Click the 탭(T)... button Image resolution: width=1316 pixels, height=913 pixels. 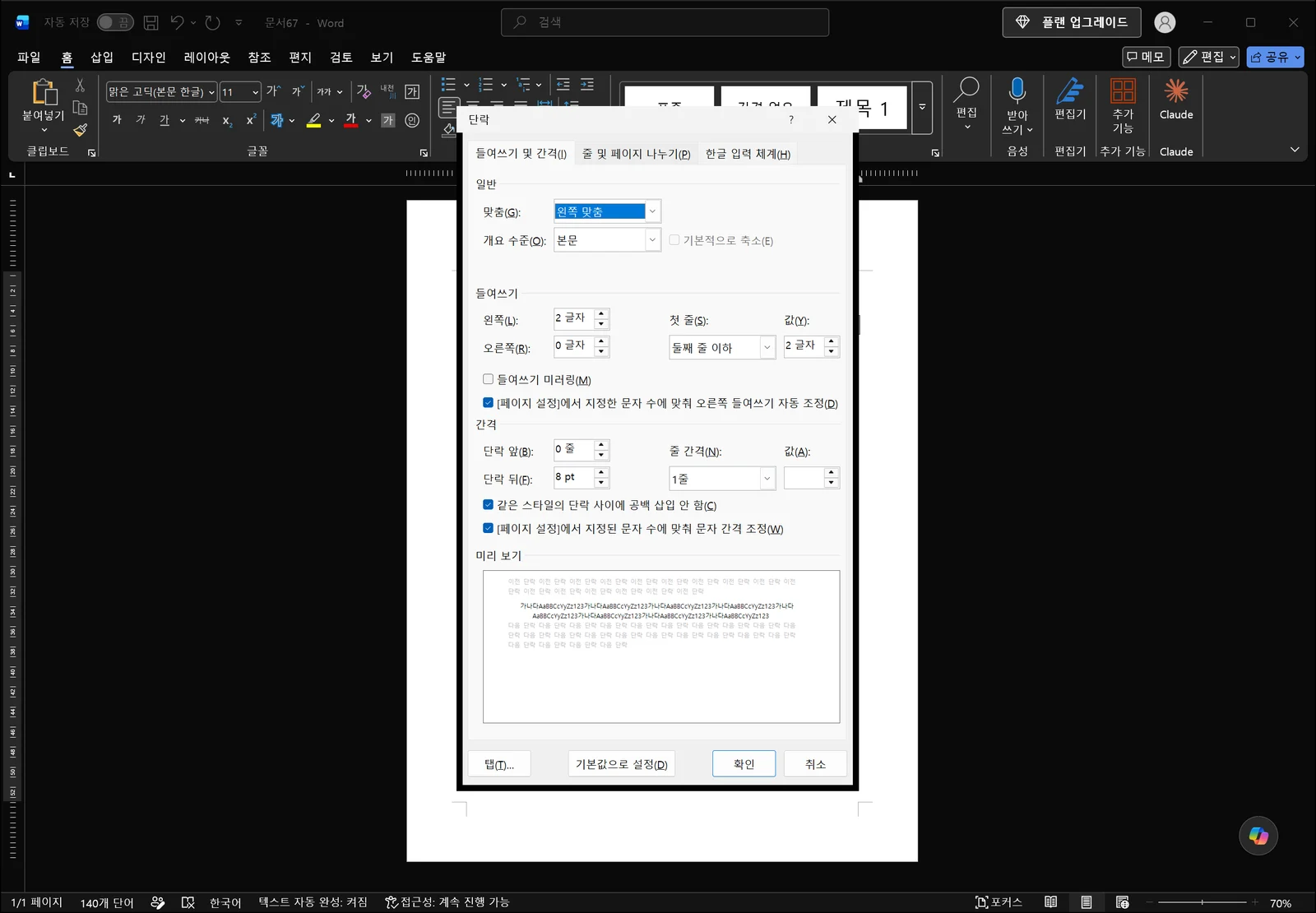click(499, 763)
